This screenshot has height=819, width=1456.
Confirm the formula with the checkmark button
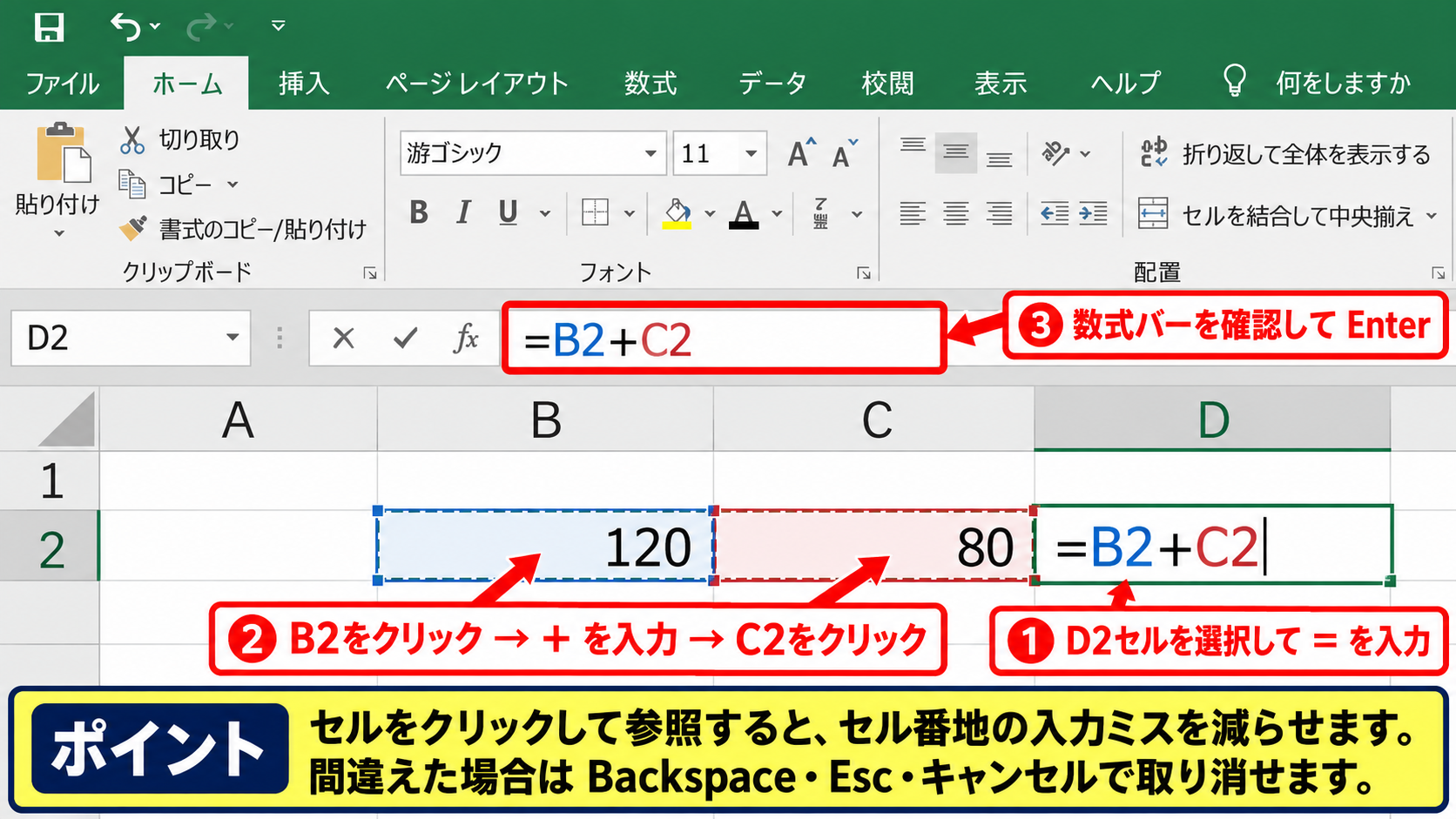[405, 338]
